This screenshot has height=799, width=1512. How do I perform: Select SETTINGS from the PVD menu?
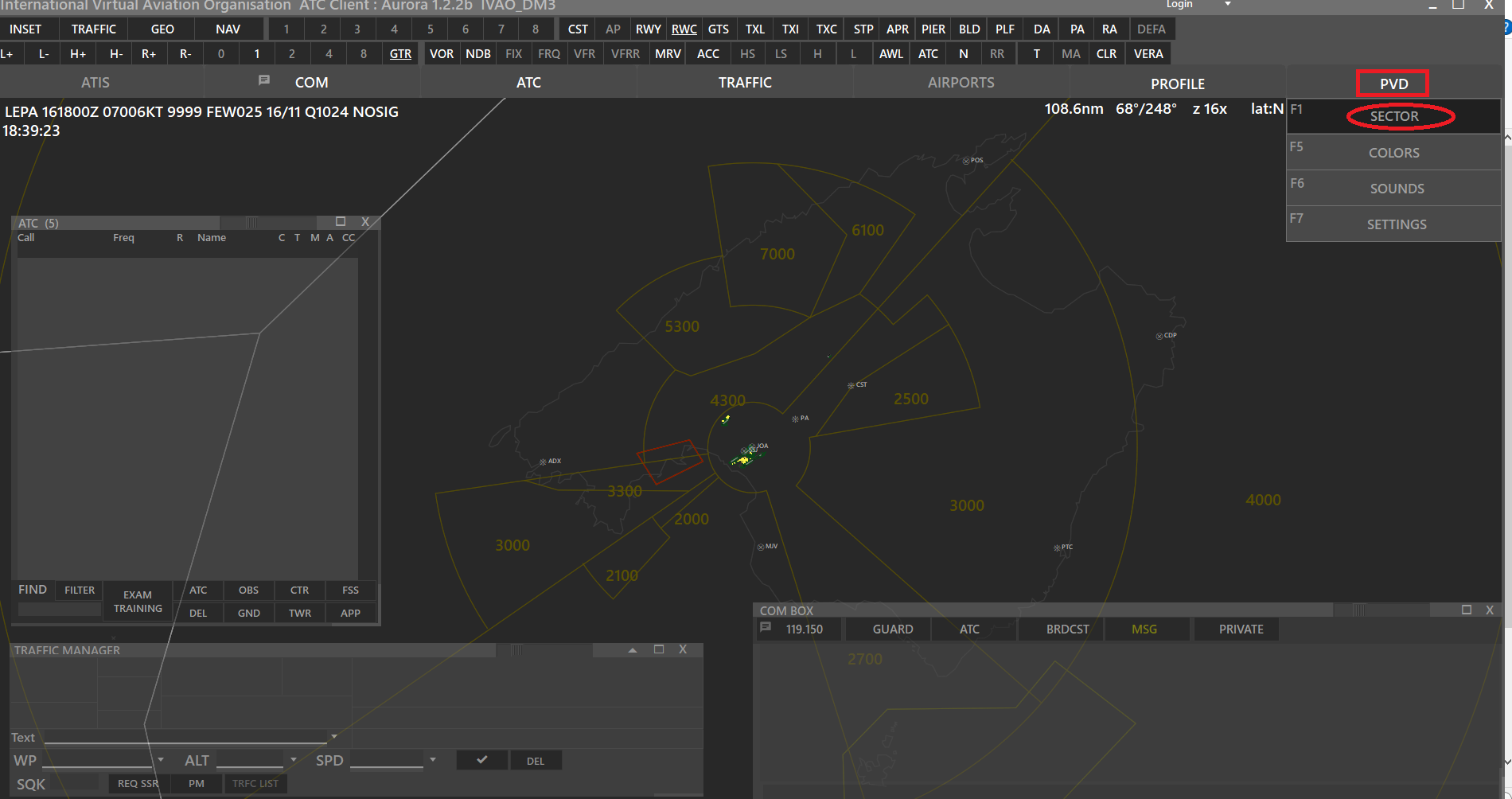[1394, 224]
